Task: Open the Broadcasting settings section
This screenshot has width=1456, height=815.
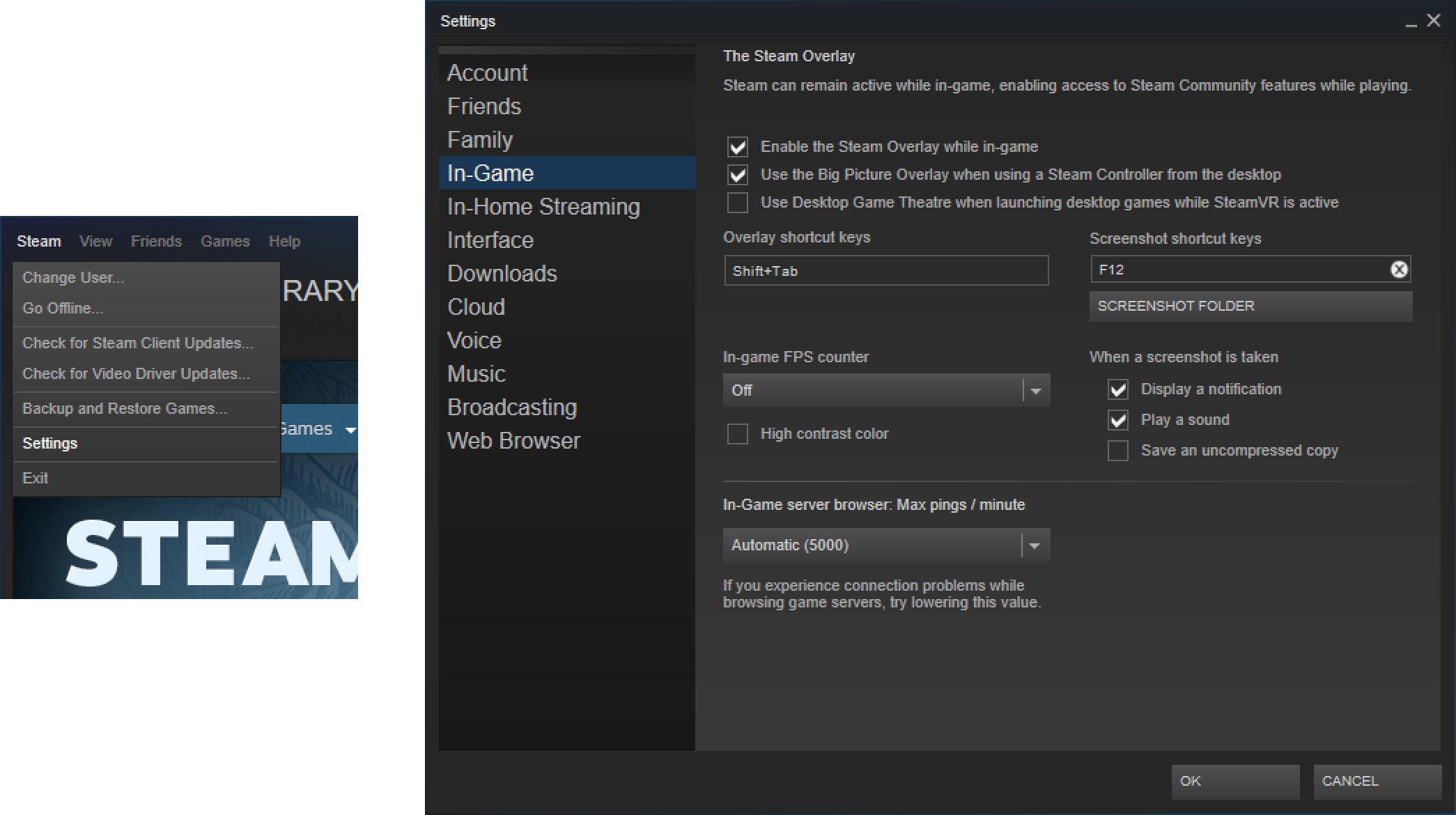Action: pyautogui.click(x=511, y=406)
